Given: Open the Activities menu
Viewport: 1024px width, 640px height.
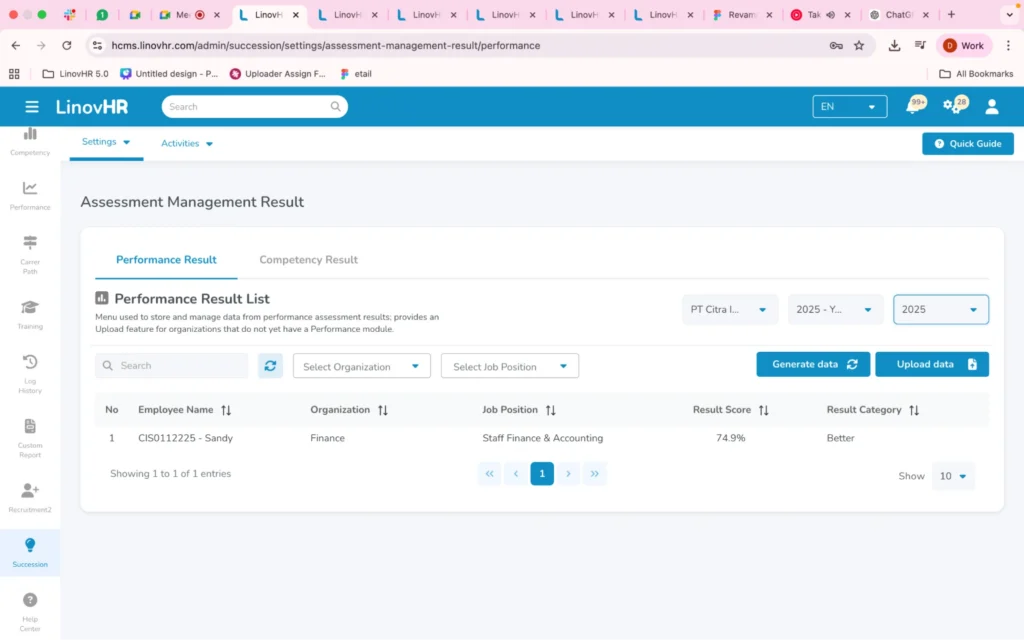Looking at the screenshot, I should [186, 143].
